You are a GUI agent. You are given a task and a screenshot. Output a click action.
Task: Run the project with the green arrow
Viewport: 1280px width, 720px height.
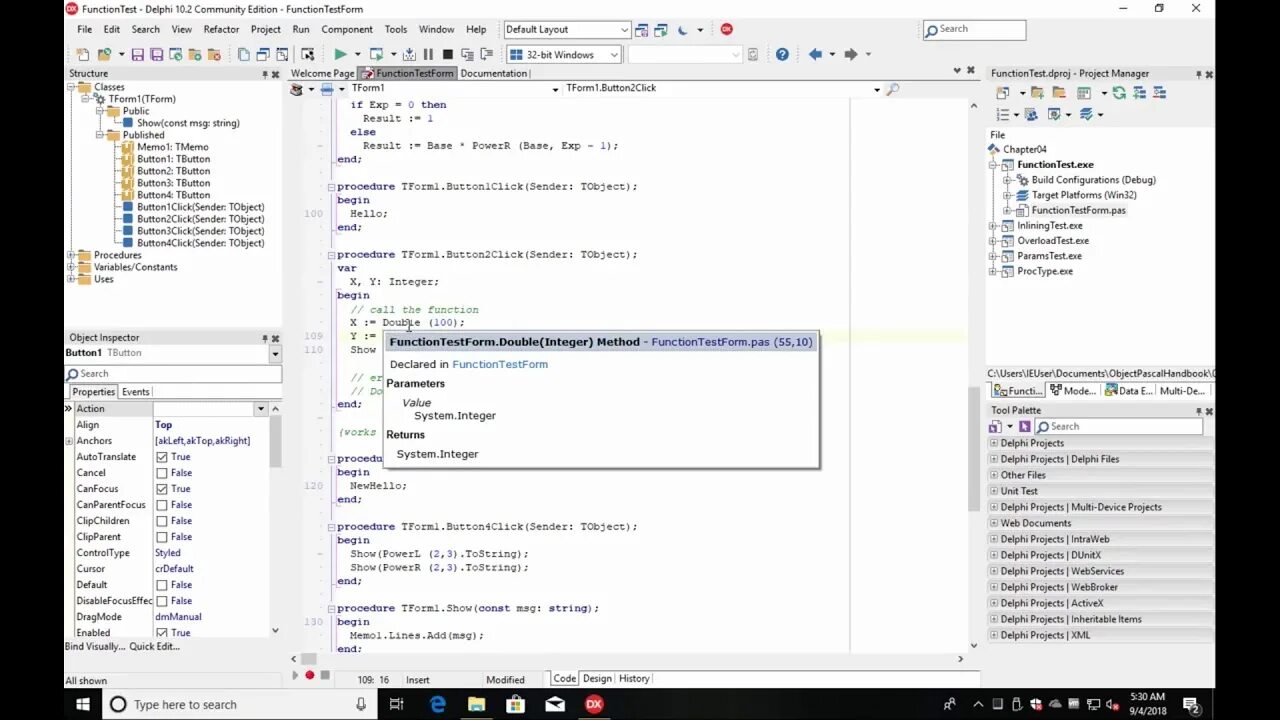tap(340, 54)
